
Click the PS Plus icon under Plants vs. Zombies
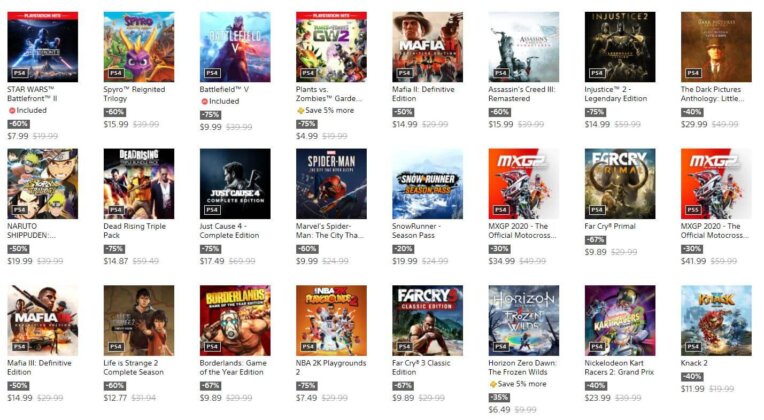click(x=301, y=111)
